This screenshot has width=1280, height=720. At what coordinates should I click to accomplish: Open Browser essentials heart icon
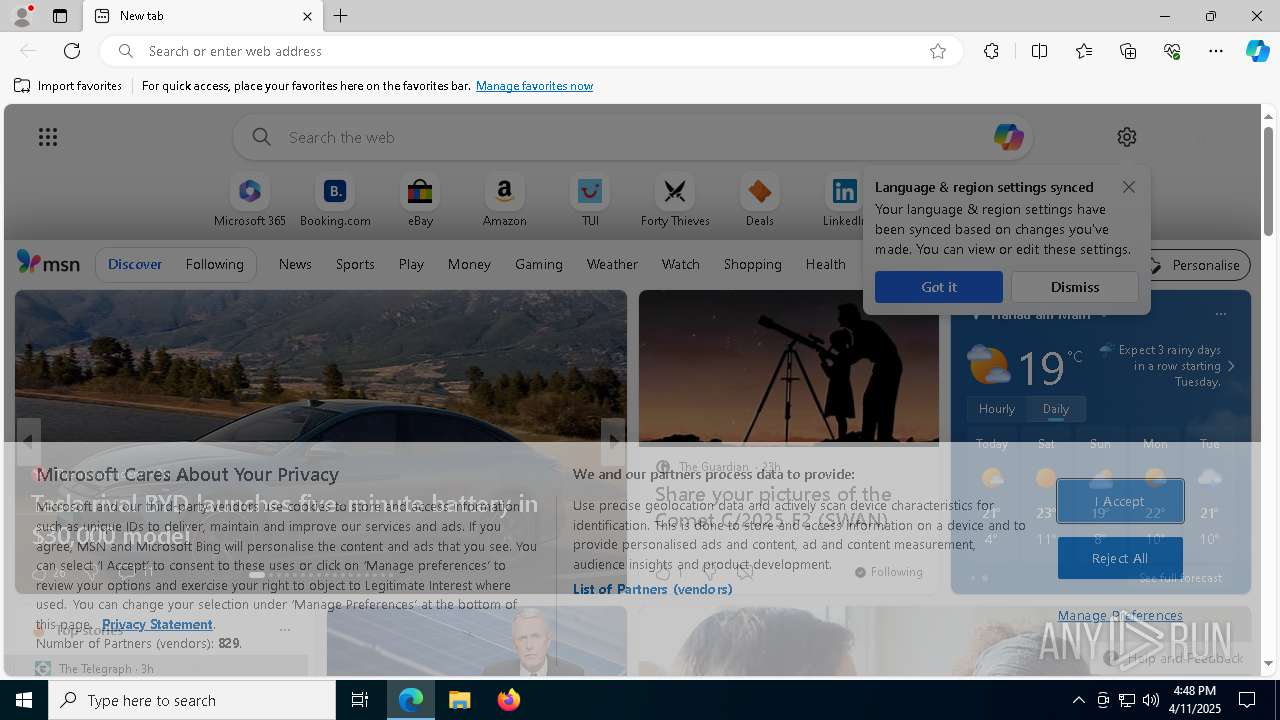(1172, 51)
